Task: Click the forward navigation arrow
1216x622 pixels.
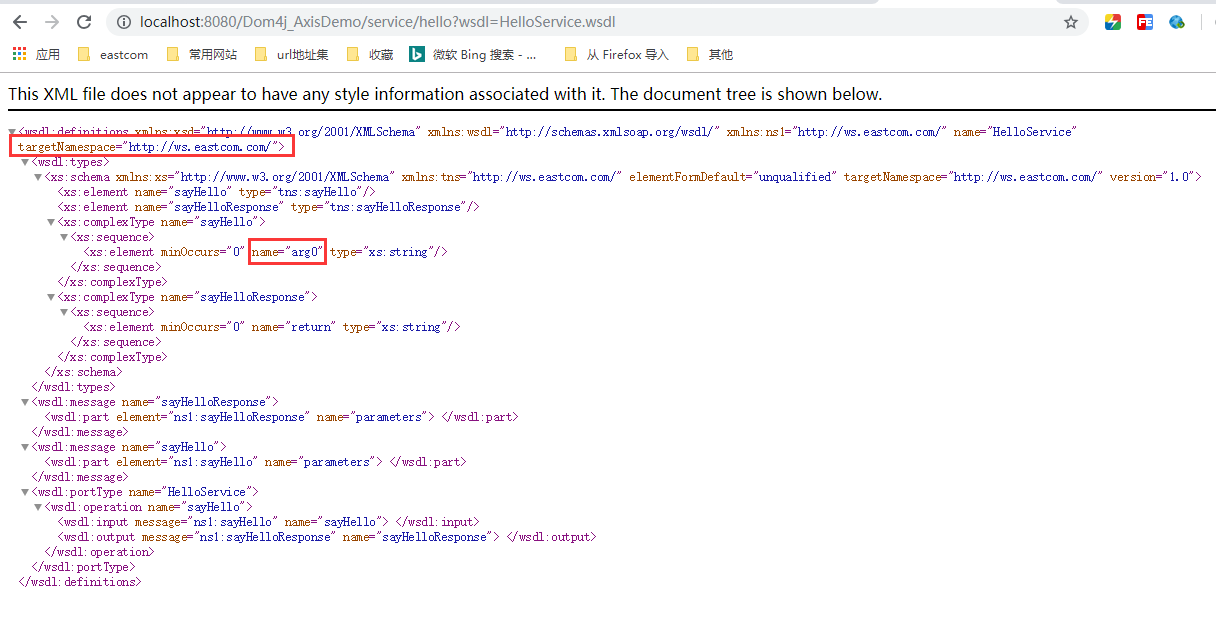Action: coord(51,21)
